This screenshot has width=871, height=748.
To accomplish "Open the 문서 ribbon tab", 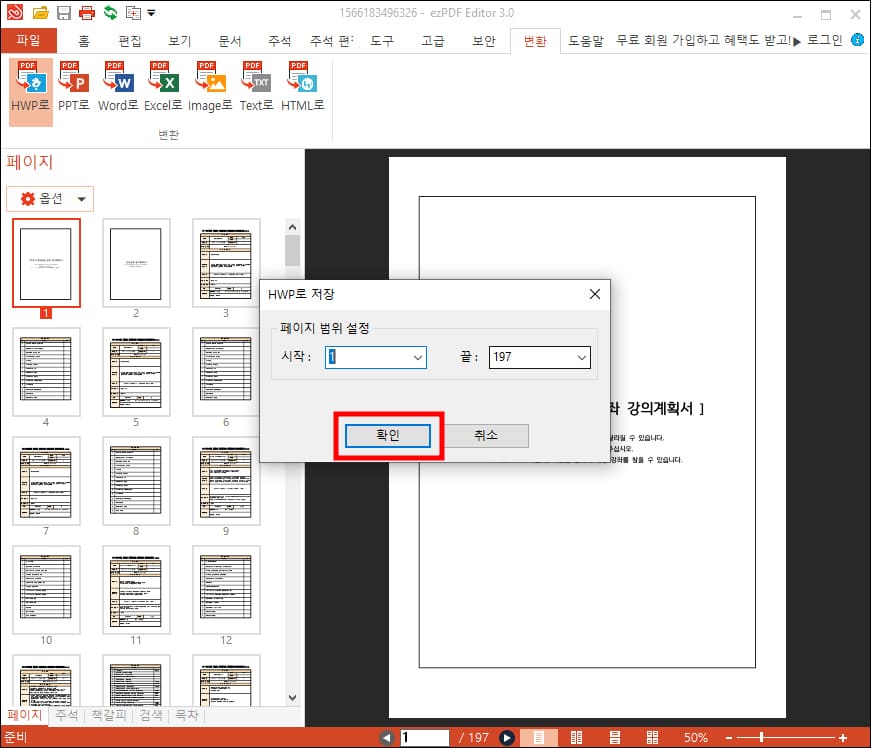I will (230, 41).
